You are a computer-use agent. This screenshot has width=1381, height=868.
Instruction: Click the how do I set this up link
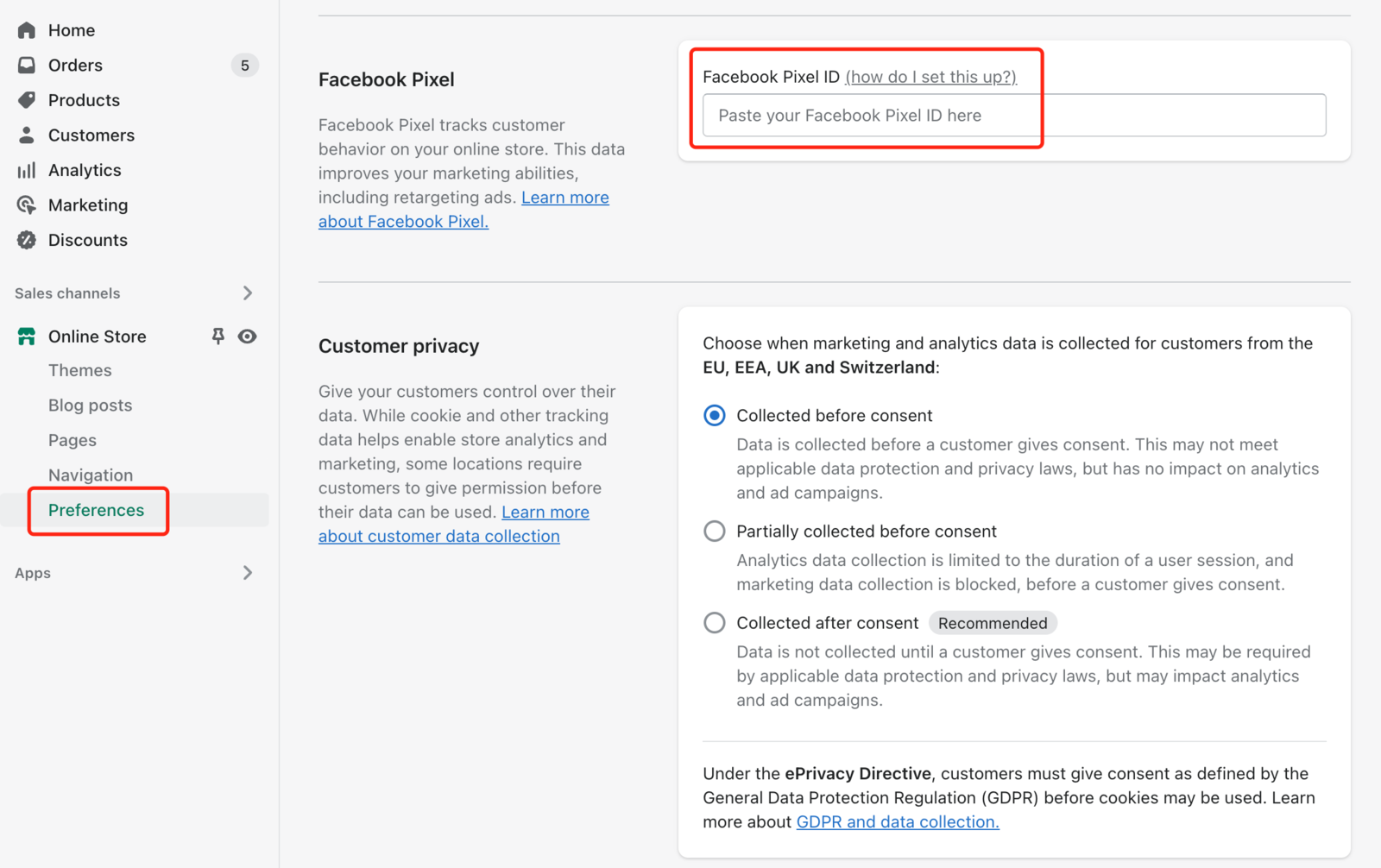click(x=930, y=77)
